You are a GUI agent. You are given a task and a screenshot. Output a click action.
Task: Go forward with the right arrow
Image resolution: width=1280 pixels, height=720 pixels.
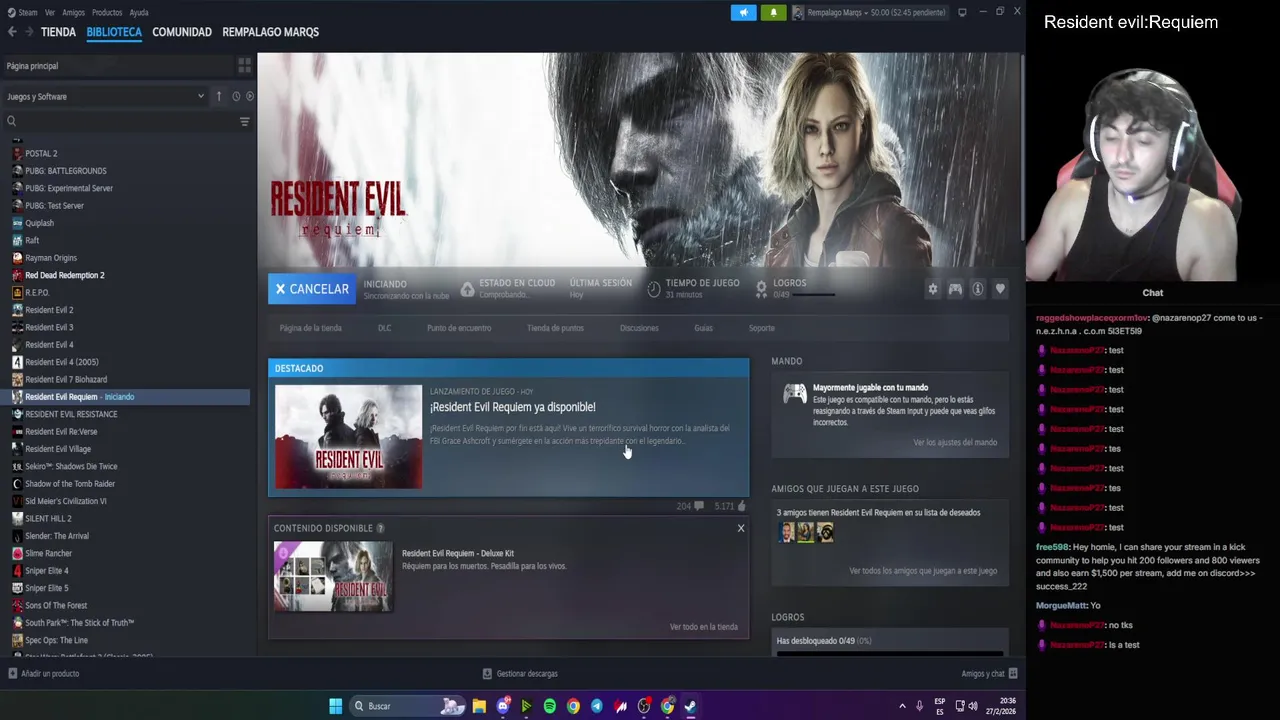[x=29, y=32]
